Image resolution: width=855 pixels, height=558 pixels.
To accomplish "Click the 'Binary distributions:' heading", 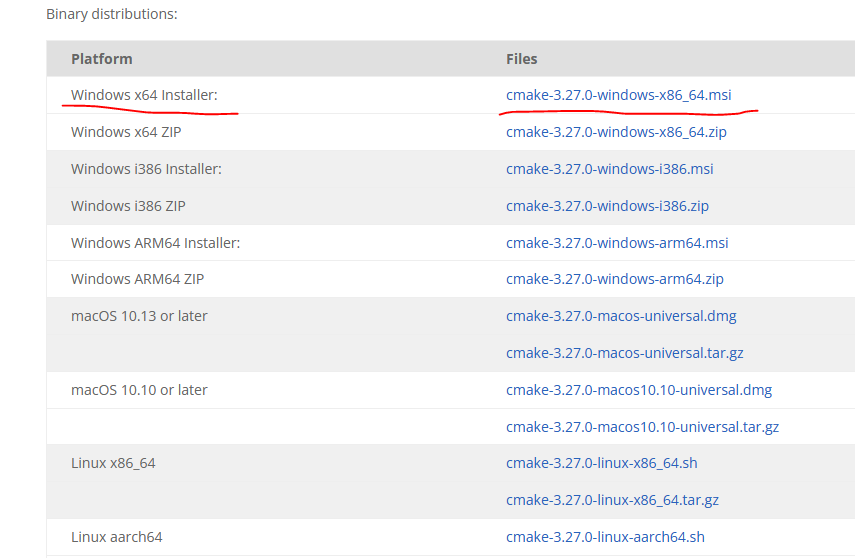I will (x=112, y=14).
